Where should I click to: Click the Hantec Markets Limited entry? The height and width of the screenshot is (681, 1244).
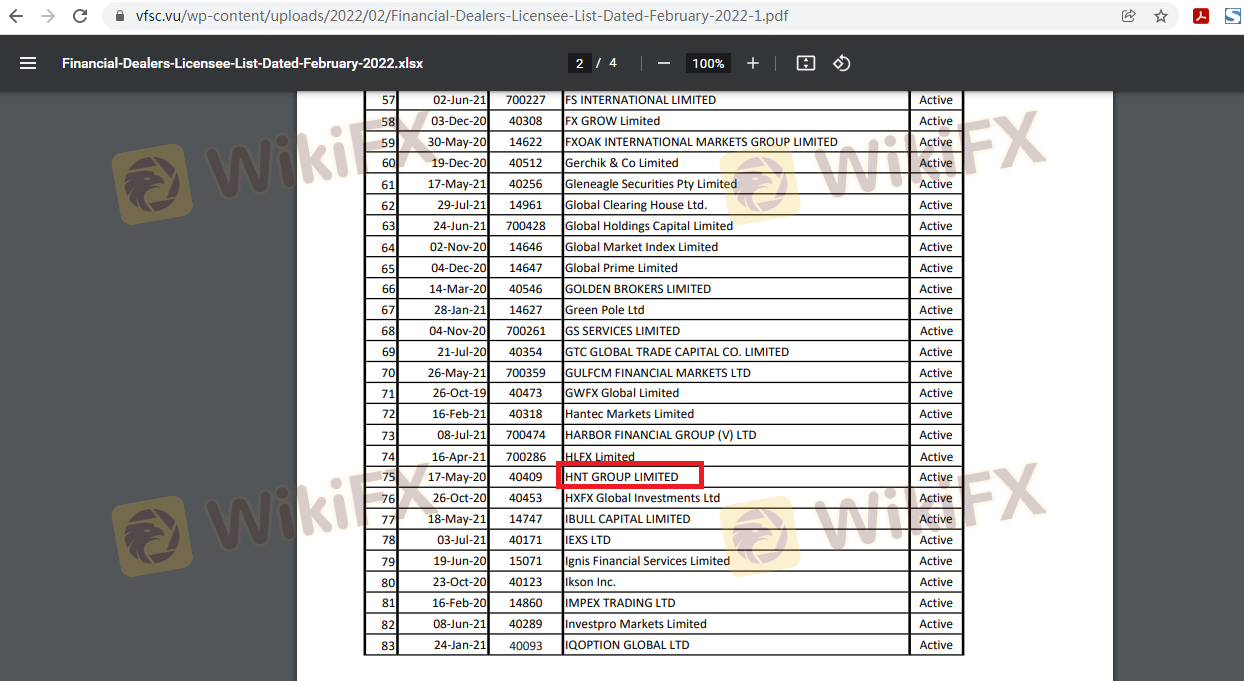pyautogui.click(x=629, y=414)
